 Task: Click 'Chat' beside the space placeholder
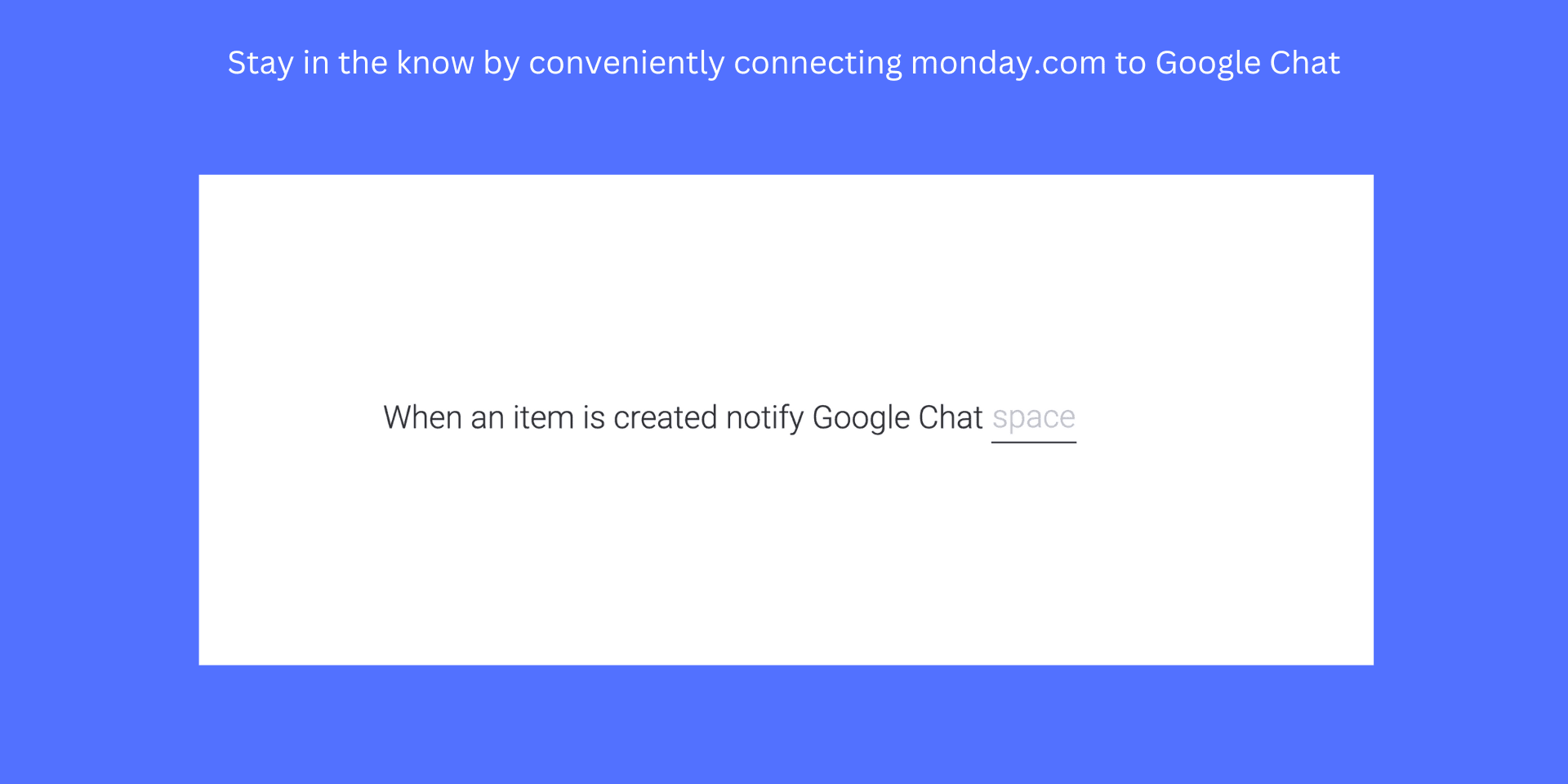(951, 418)
